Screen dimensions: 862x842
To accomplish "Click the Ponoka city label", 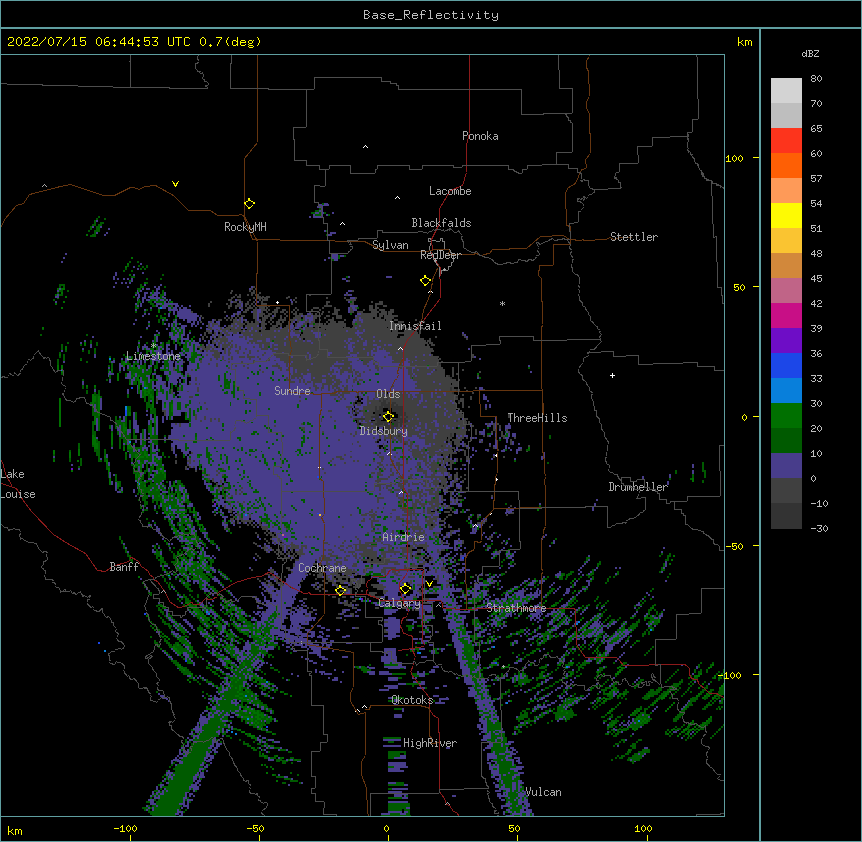I will coord(480,136).
